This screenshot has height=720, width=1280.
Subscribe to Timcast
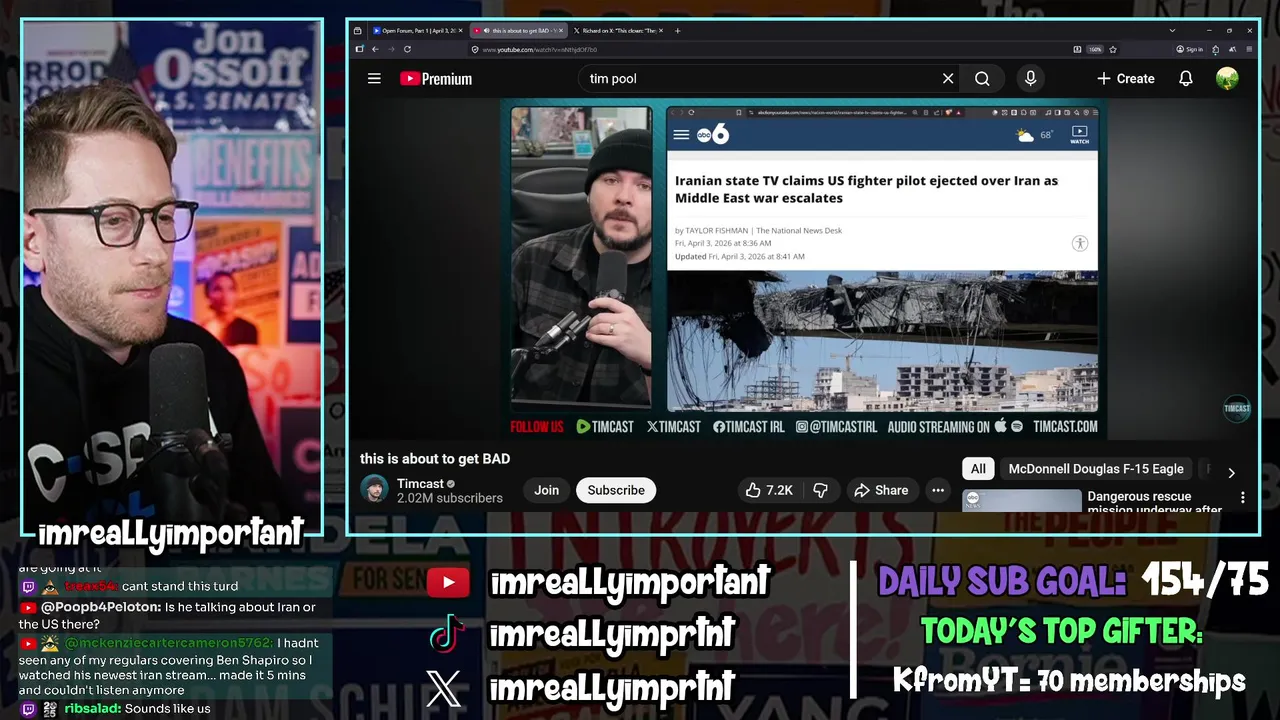click(616, 490)
